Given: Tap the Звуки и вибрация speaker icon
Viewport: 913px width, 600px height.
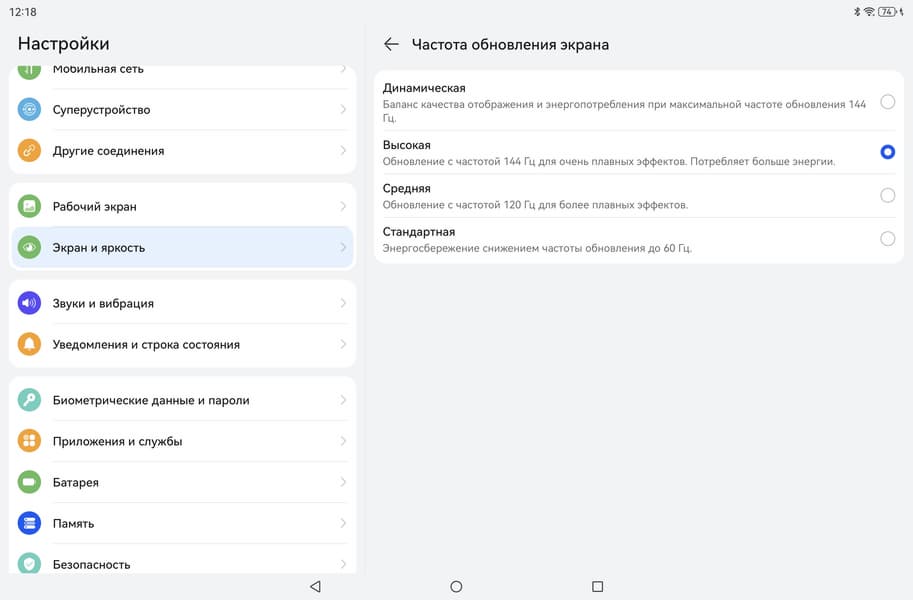Looking at the screenshot, I should coord(29,303).
